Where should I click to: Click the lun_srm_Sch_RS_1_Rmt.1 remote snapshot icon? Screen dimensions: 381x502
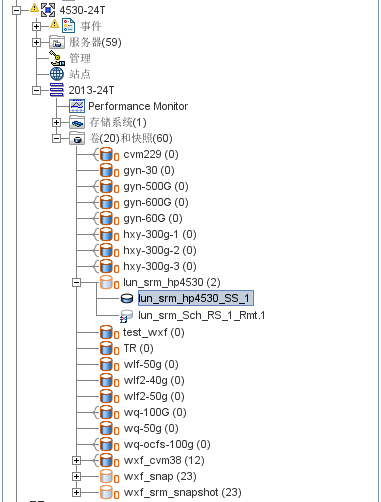coord(126,316)
